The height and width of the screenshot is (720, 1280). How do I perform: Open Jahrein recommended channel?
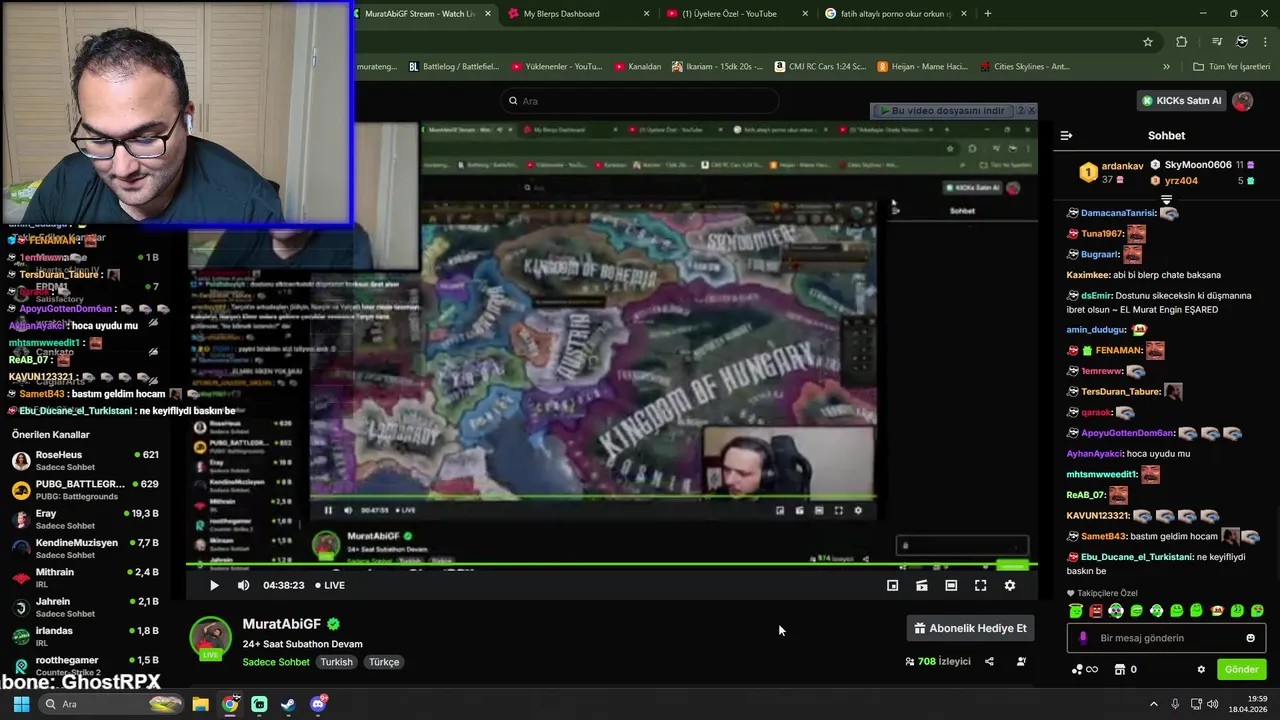[85, 607]
